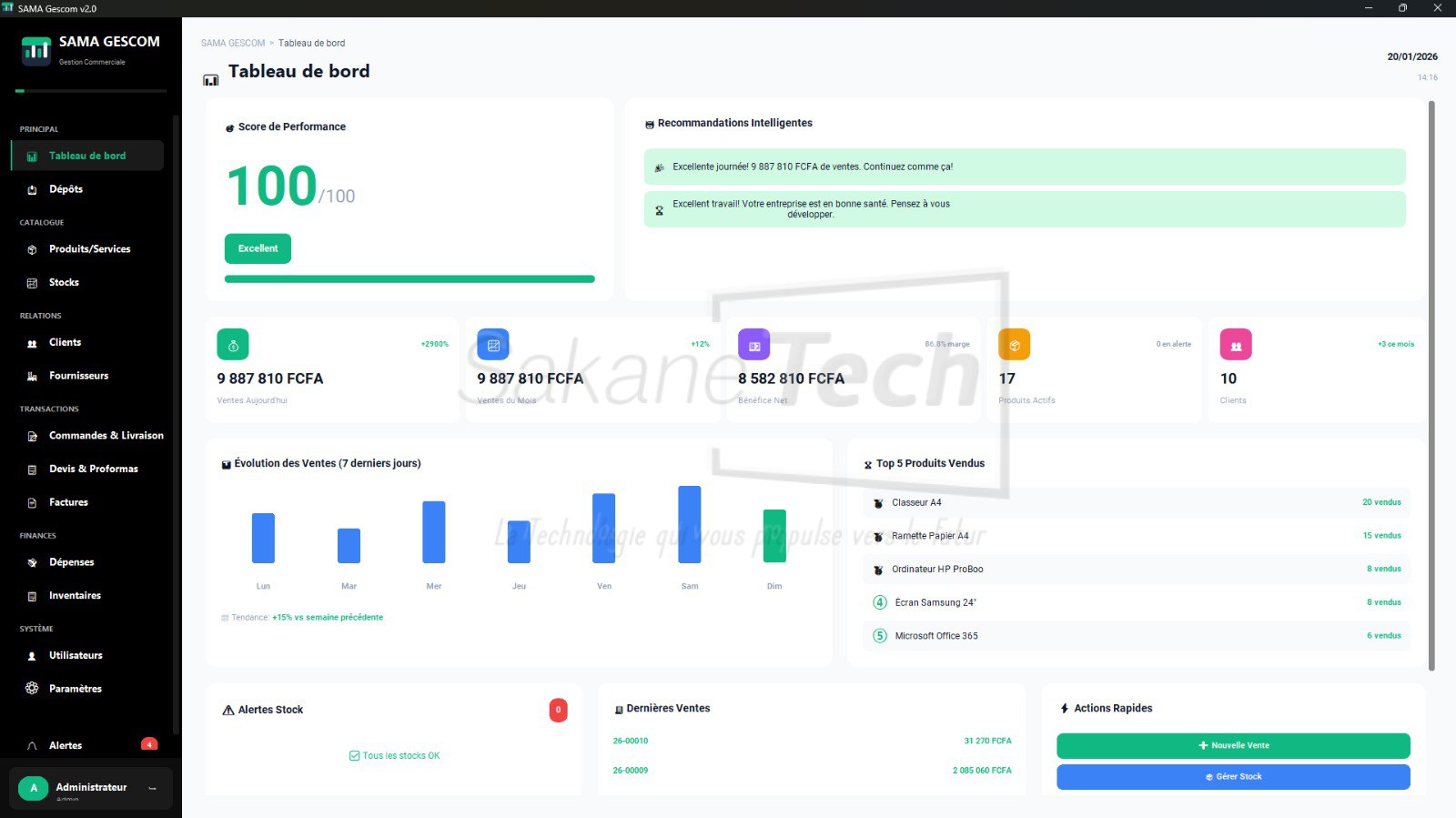Select the Classeur A4 product row
This screenshot has height=818, width=1456.
(1137, 502)
